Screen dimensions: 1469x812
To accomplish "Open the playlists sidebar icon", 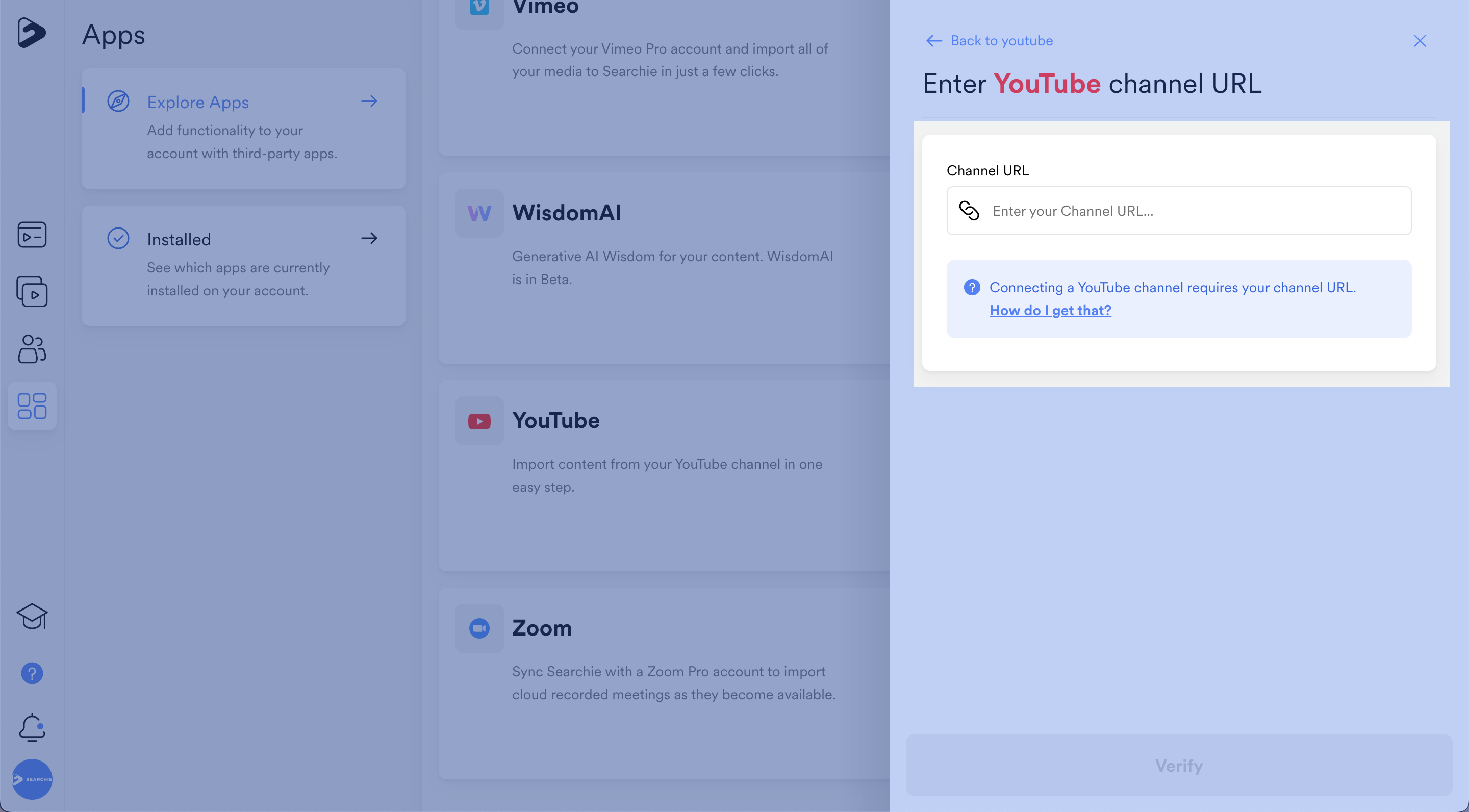I will [32, 291].
